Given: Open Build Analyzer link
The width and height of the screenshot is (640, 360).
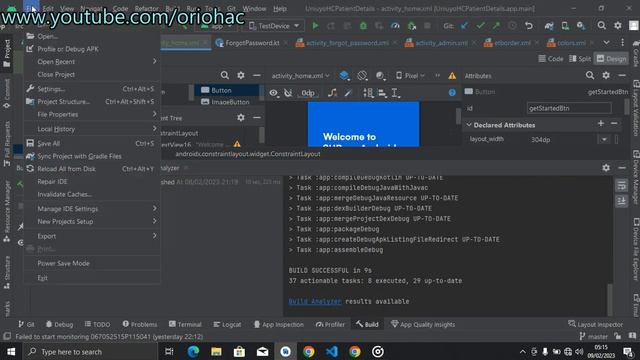Looking at the screenshot, I should 315,301.
